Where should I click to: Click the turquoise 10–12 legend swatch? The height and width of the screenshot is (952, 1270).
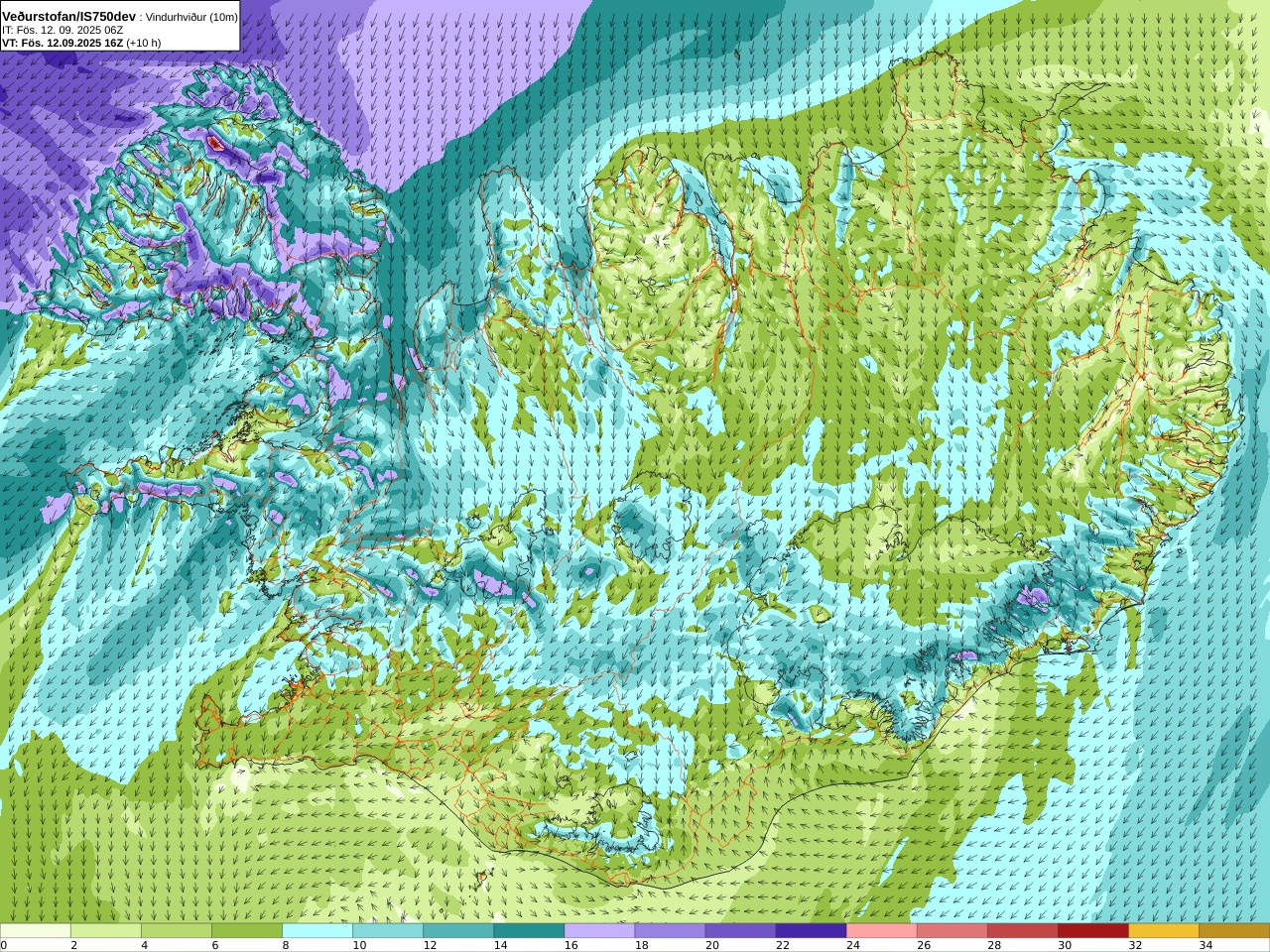388,931
